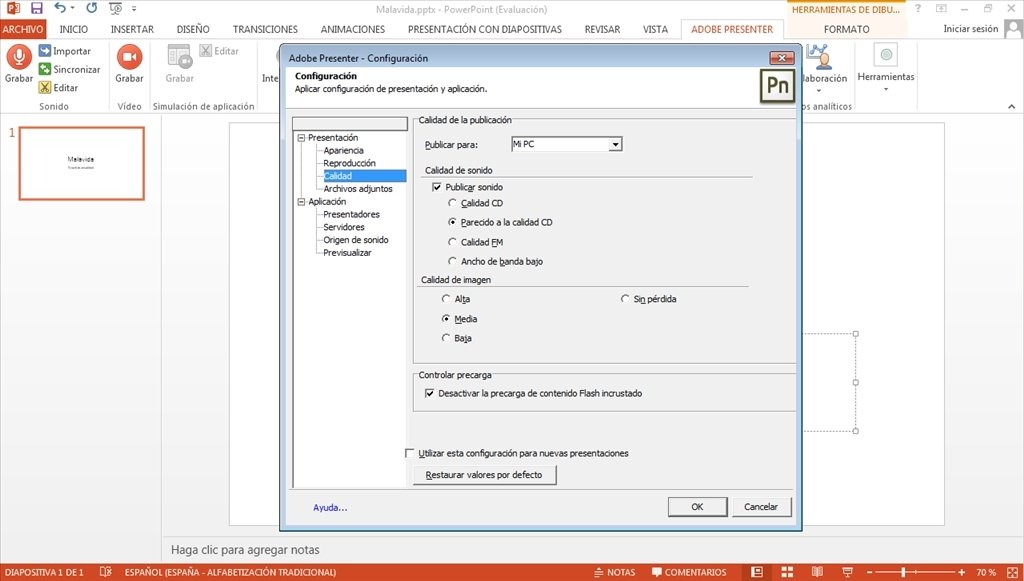Switch to Normal view icon in status bar
Viewport: 1024px width, 581px height.
(x=756, y=572)
